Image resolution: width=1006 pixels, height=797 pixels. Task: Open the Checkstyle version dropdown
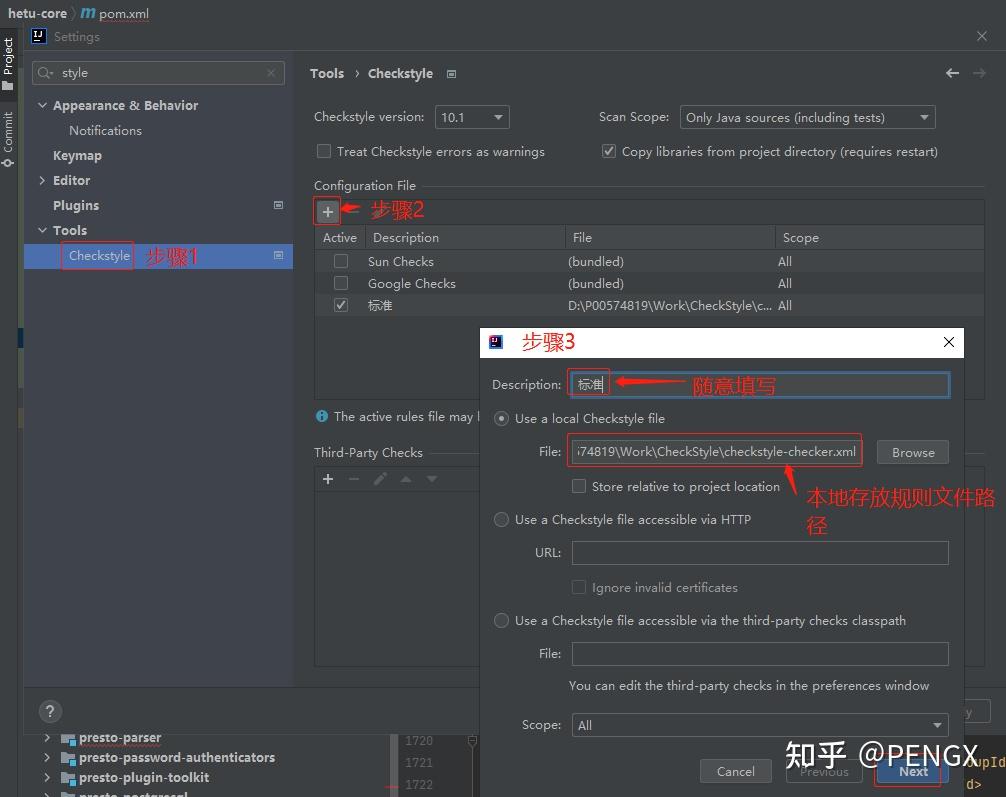pyautogui.click(x=472, y=117)
